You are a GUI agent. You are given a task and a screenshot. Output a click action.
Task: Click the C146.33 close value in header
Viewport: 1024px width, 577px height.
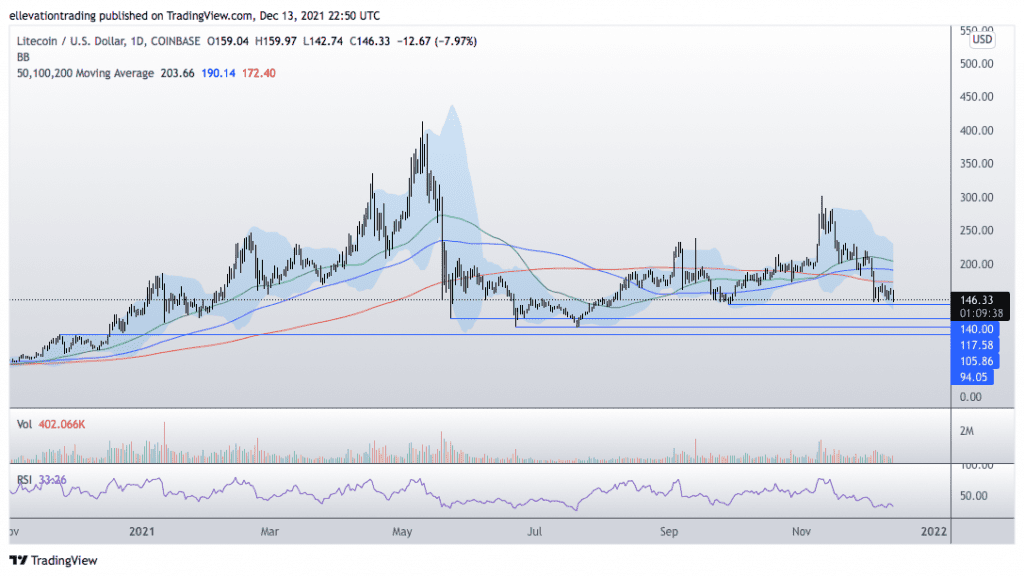pyautogui.click(x=370, y=41)
